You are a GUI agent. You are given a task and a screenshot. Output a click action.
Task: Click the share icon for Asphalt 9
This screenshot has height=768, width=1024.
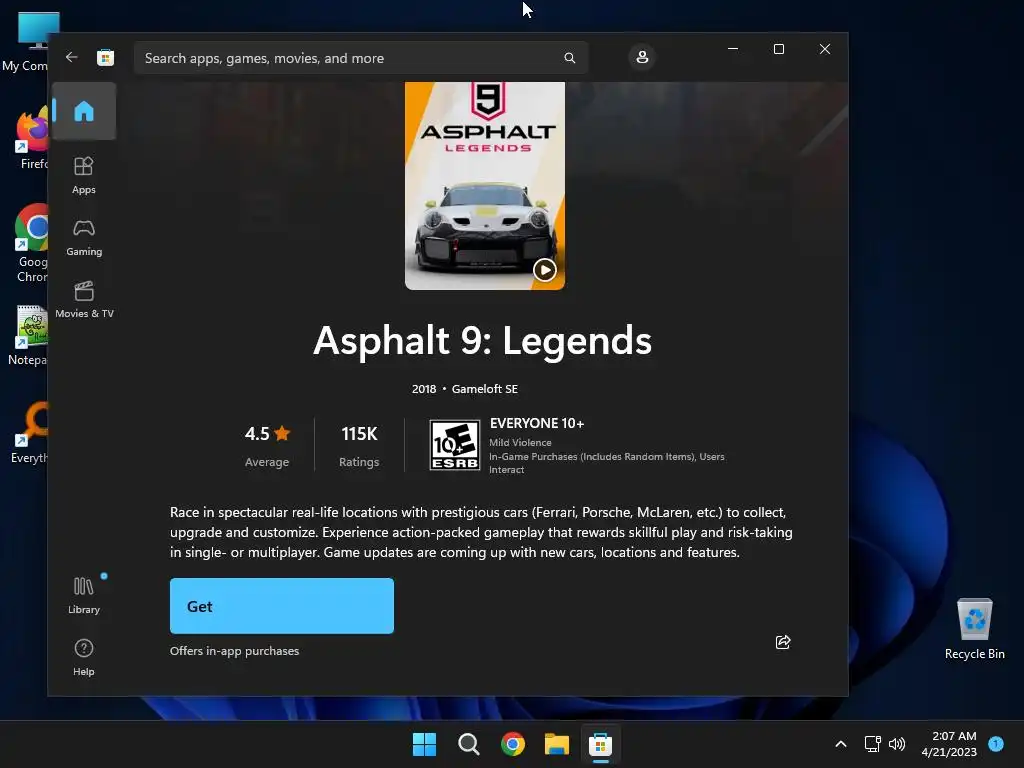point(783,642)
